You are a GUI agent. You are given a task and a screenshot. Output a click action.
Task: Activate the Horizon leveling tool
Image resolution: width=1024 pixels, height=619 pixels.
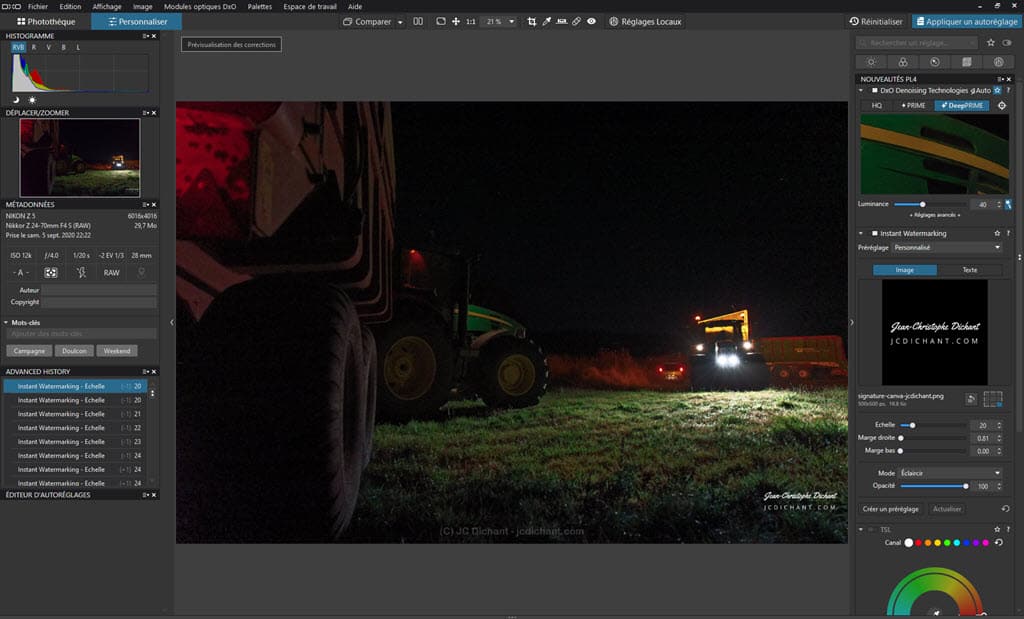click(x=562, y=22)
